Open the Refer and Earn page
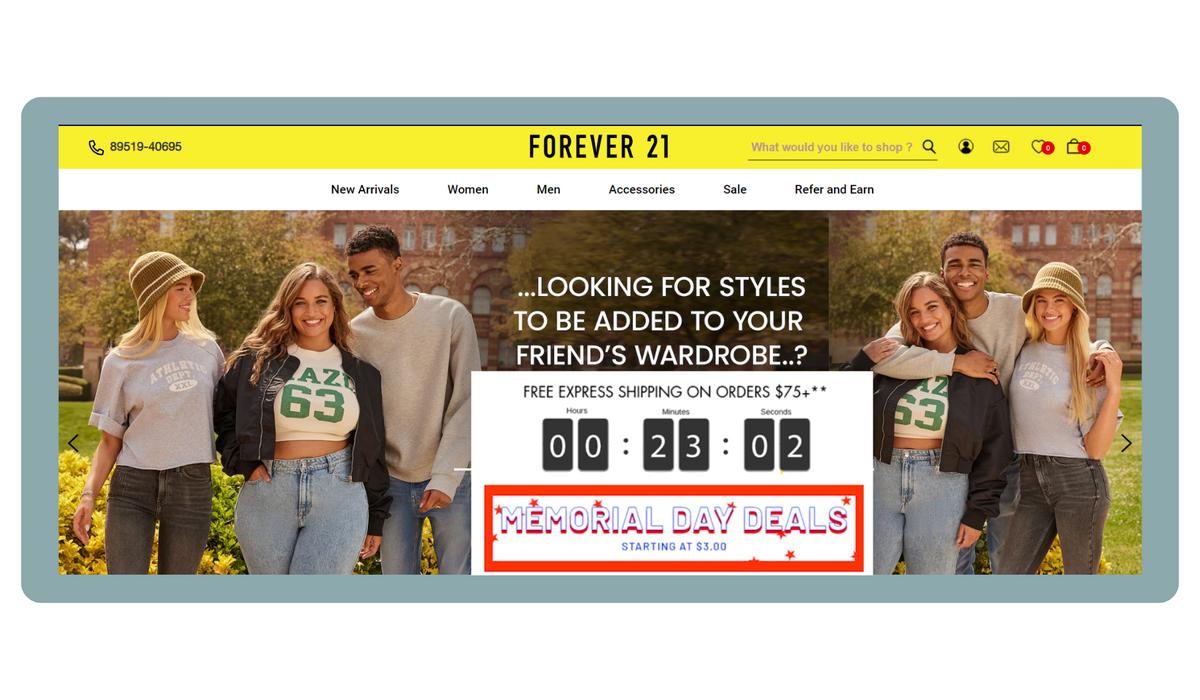 834,189
